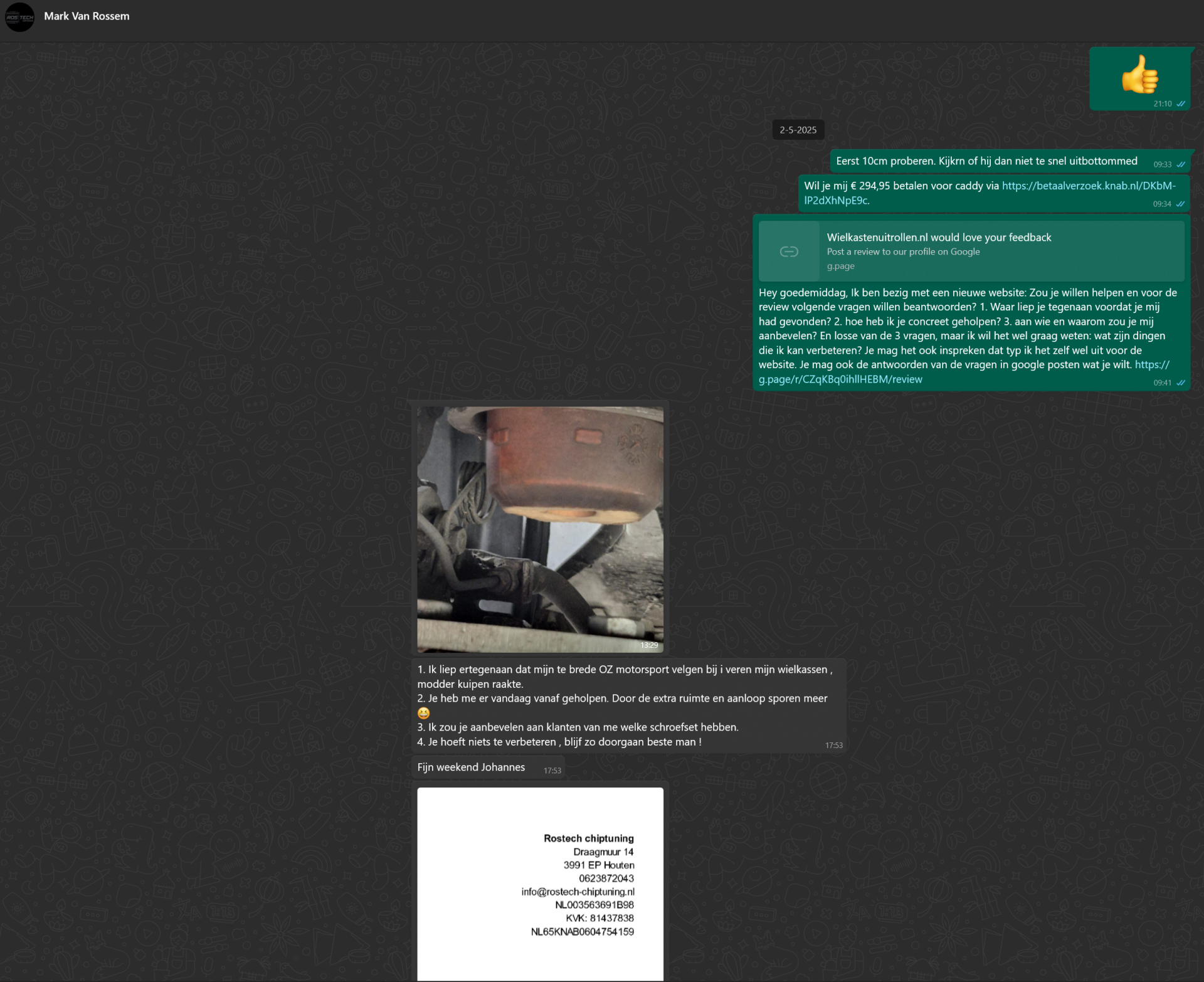Open the rusty car part photo
1204x982 pixels.
point(540,529)
